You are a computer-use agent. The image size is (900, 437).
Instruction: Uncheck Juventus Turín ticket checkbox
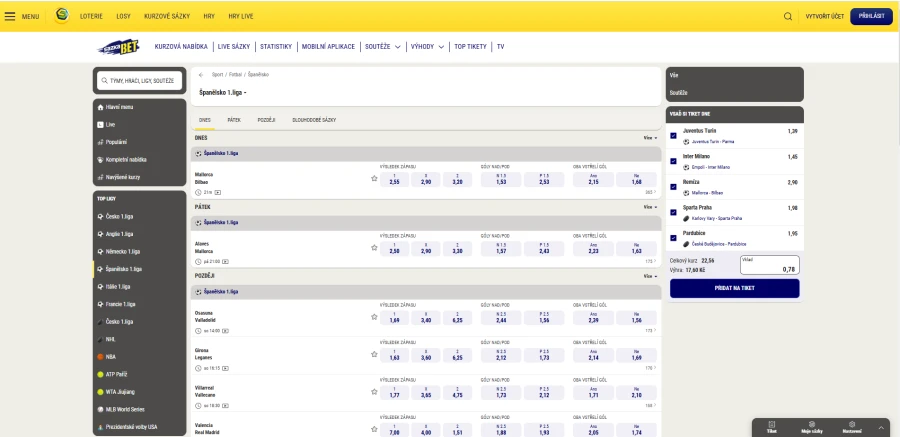pos(673,136)
